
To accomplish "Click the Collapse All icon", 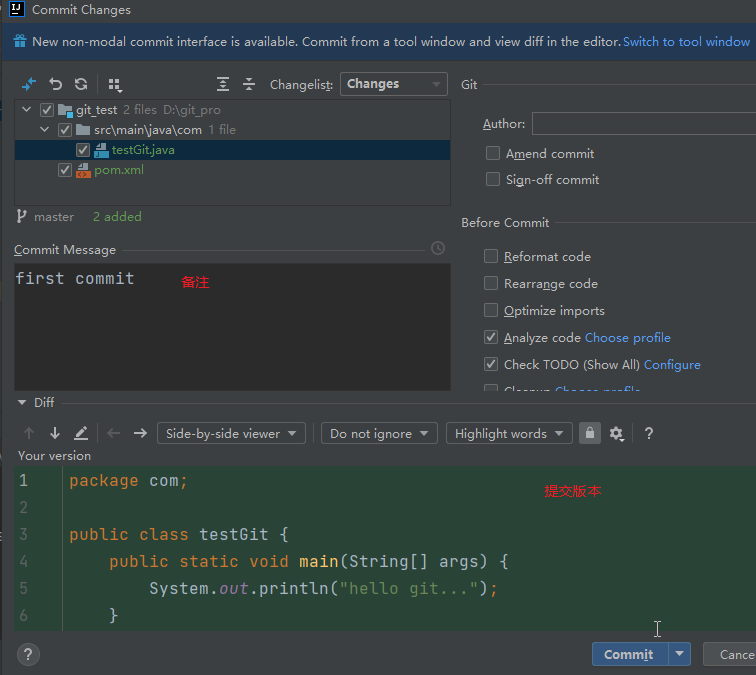I will coord(249,84).
